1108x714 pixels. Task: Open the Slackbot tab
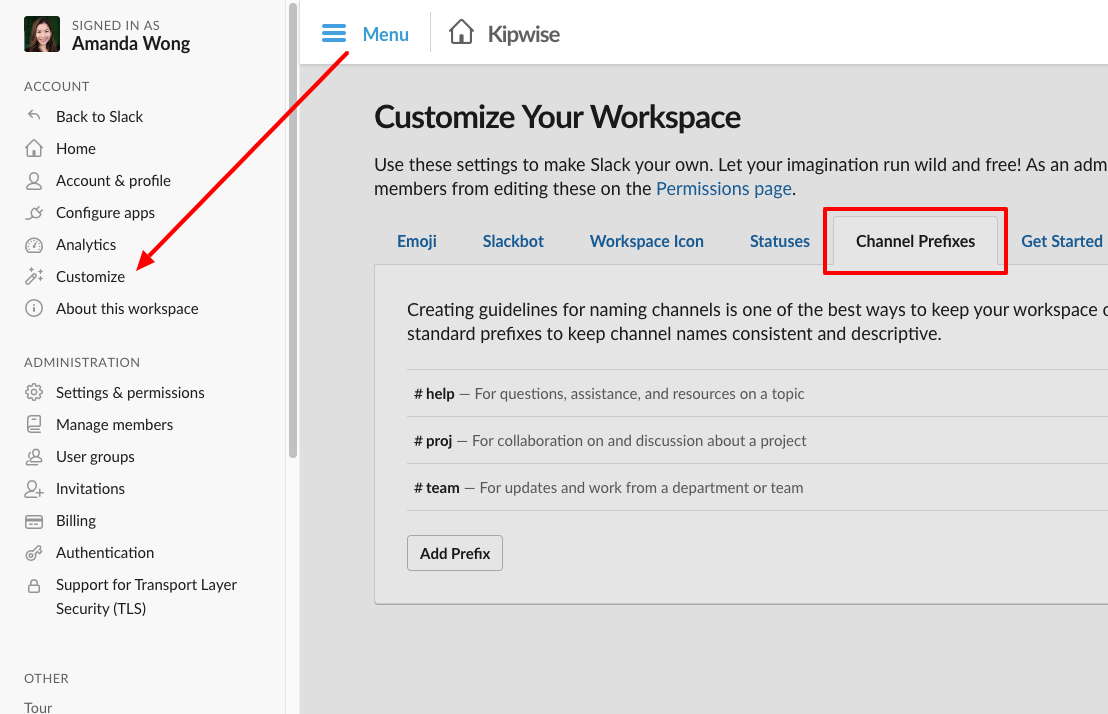[513, 241]
